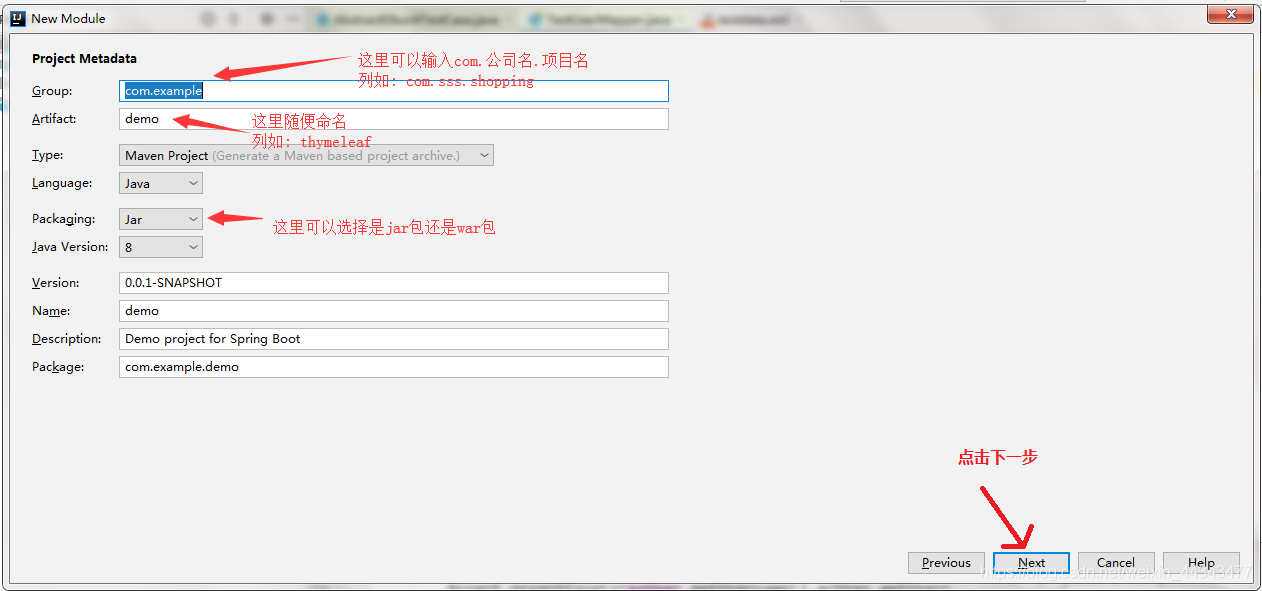Image resolution: width=1262 pixels, height=591 pixels.
Task: Open the Language dropdown set to Java
Action: click(161, 183)
